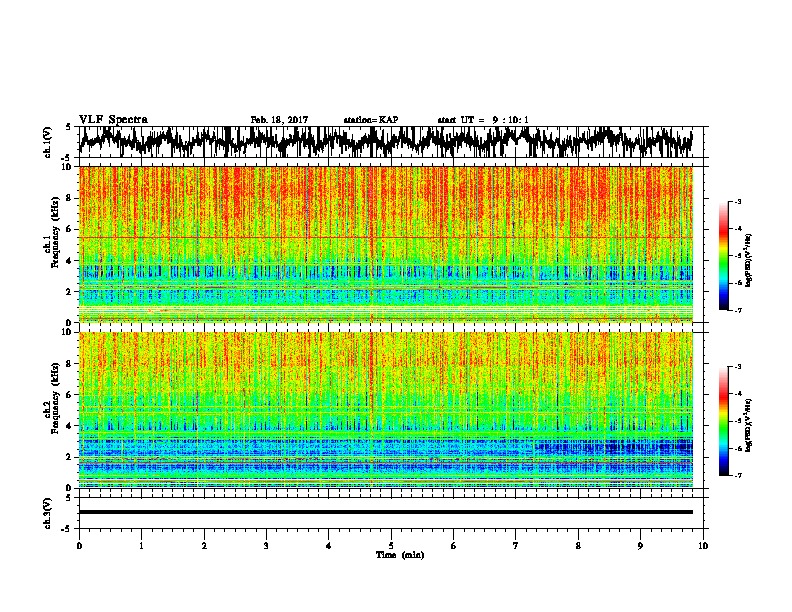Click the "4" kHz tick of ch.2 spectrogram

coord(71,426)
